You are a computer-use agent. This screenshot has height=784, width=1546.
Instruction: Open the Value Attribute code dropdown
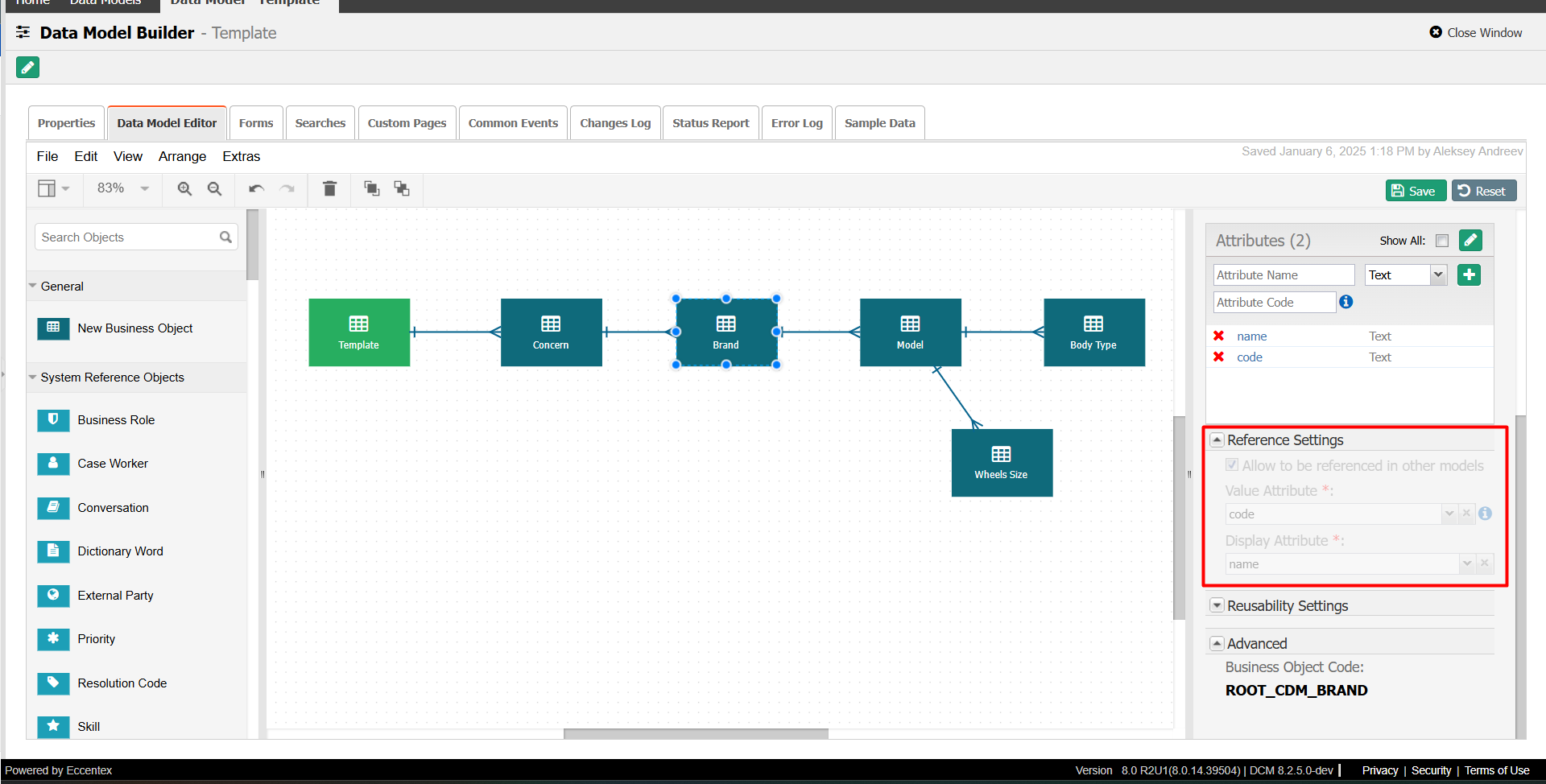tap(1449, 514)
